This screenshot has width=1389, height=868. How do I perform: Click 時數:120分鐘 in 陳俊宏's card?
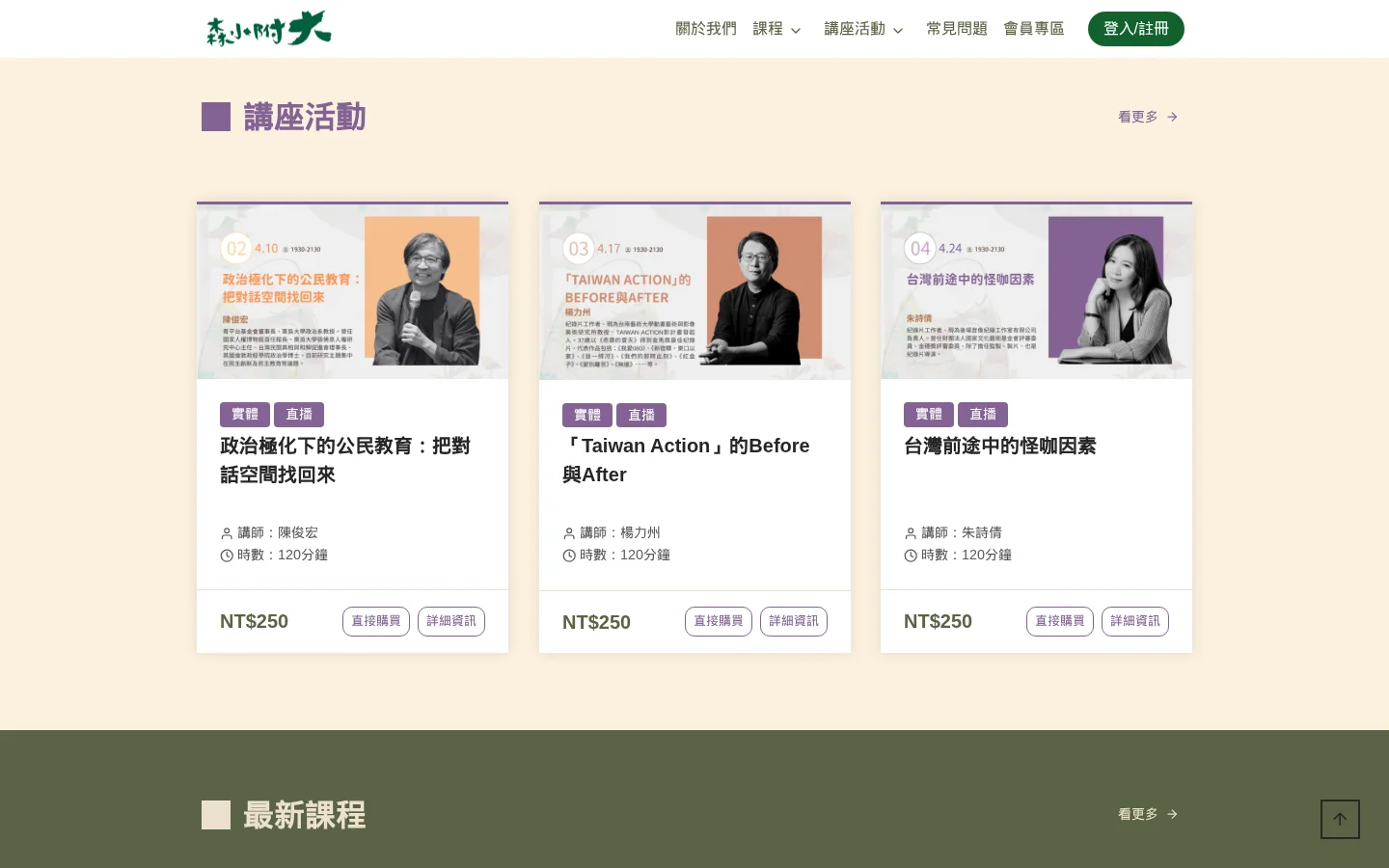pos(283,555)
